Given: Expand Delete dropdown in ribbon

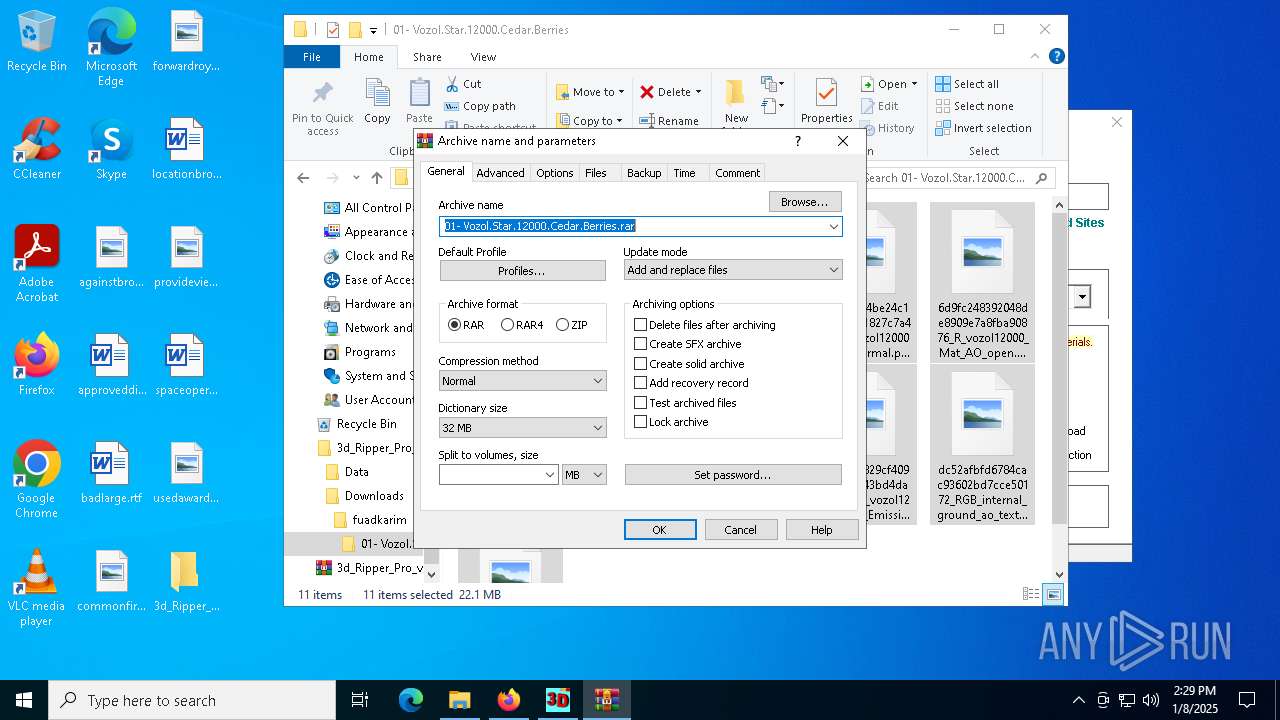Looking at the screenshot, I should point(697,92).
